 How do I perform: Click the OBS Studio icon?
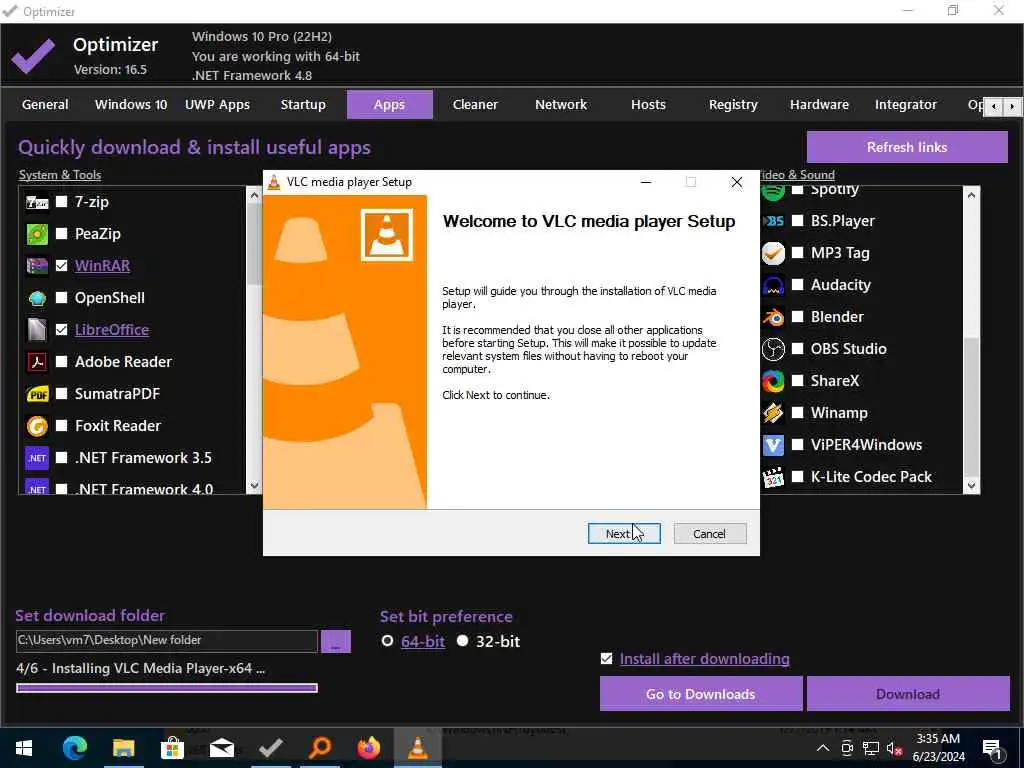click(773, 349)
